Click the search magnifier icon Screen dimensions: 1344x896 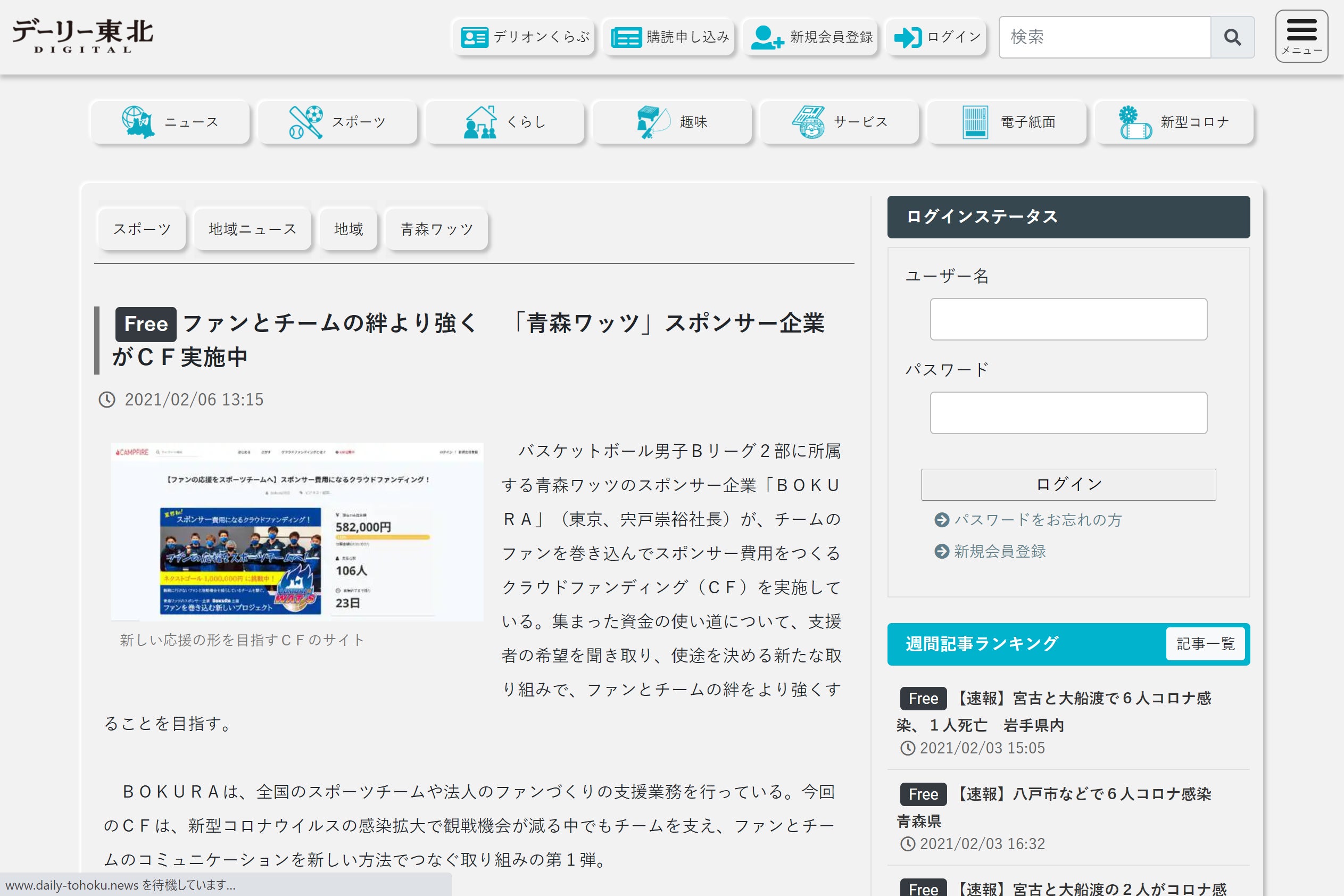click(x=1232, y=37)
